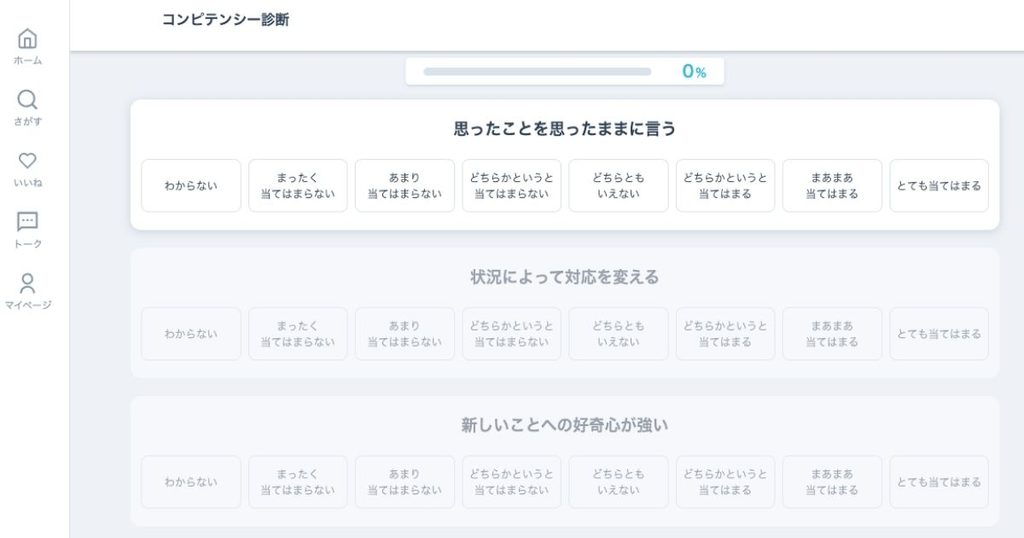Select どちらかというと当てはまらない in first question

(x=511, y=185)
